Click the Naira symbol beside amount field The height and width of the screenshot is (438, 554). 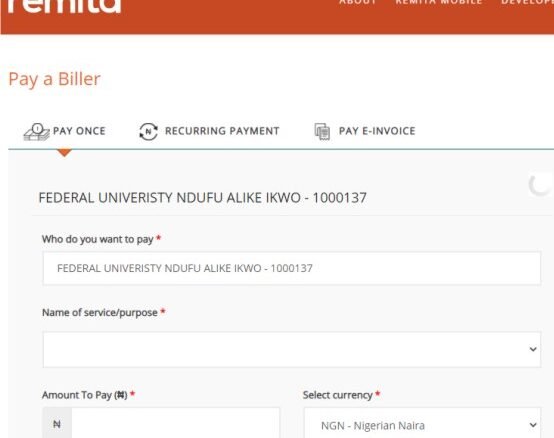click(57, 424)
